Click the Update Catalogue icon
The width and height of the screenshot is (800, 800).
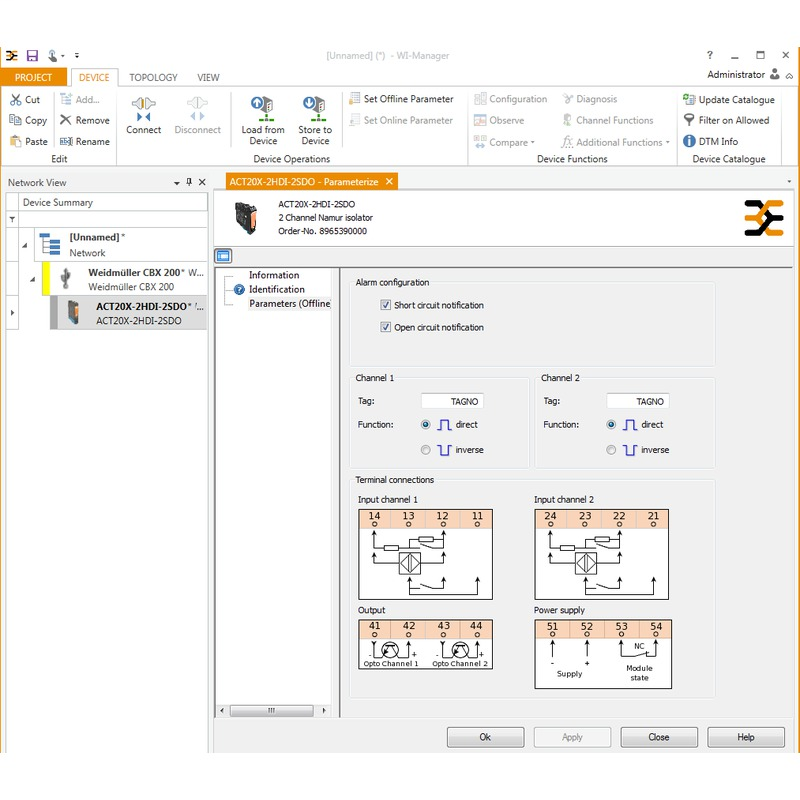(689, 99)
